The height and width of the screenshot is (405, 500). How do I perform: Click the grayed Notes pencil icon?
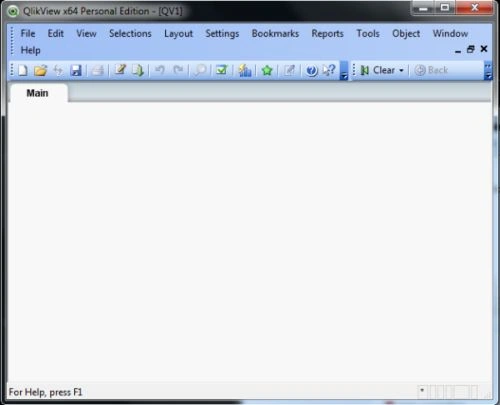[289, 70]
